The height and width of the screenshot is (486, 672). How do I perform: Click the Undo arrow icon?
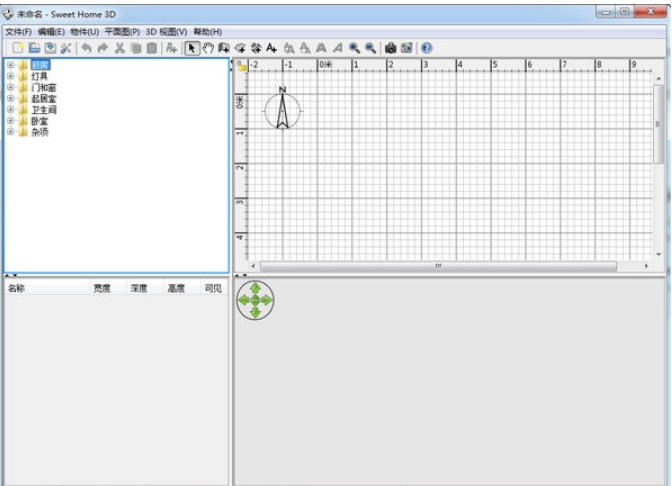(86, 47)
